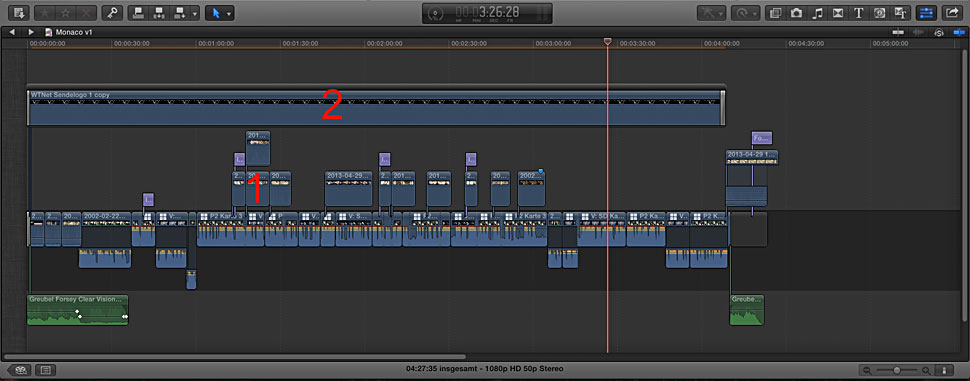Open the edit mode dropdown arrow

[195, 13]
